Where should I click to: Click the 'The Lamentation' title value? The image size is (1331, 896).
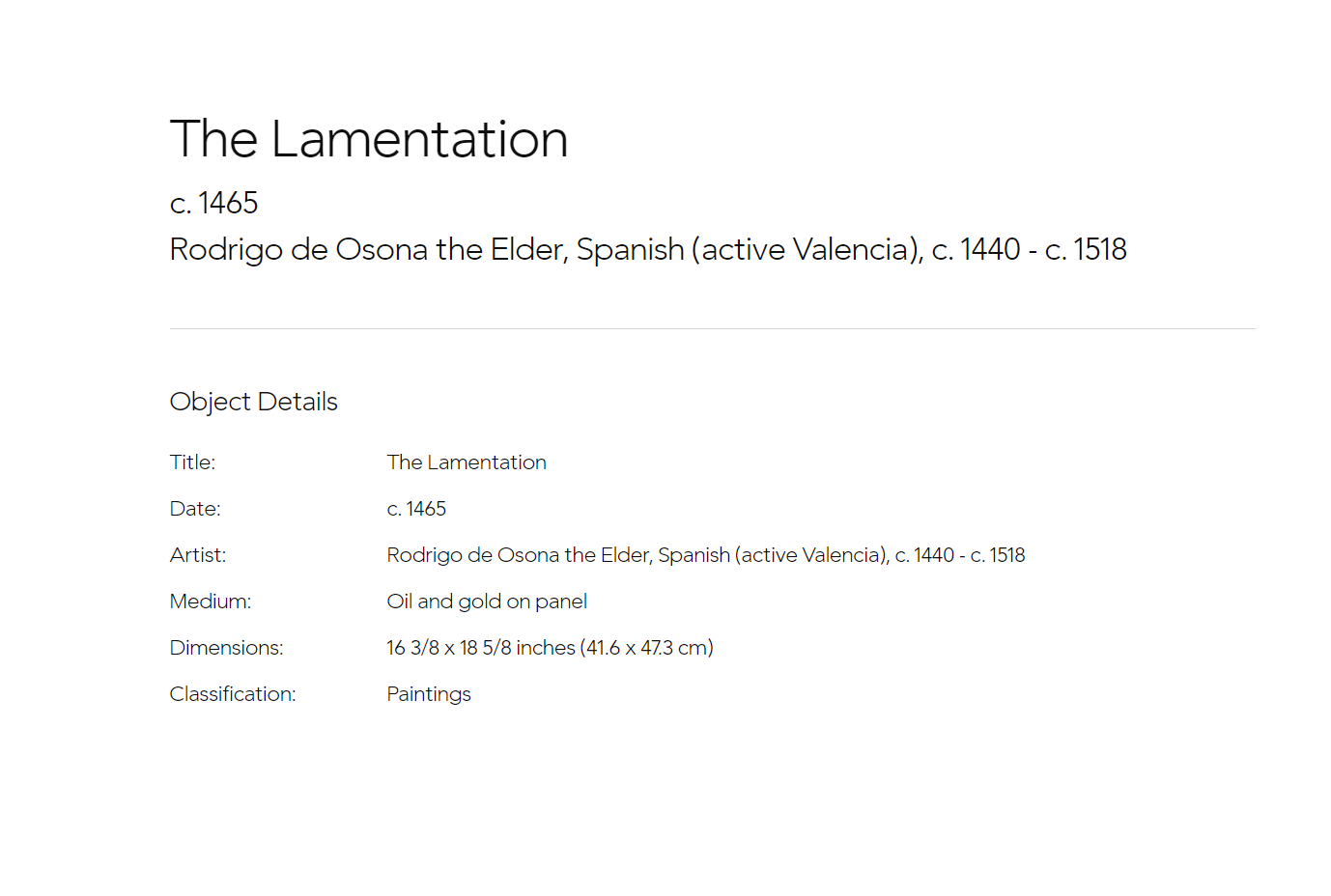tap(467, 462)
